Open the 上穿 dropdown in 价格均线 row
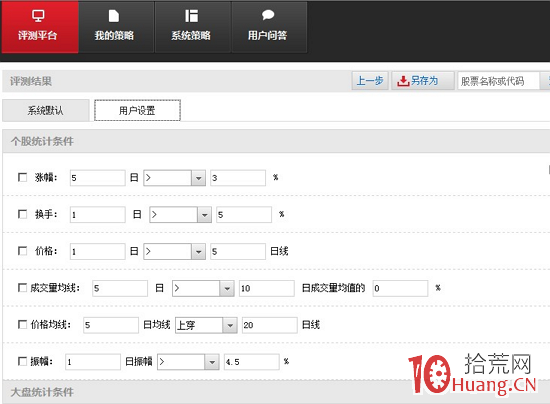The width and height of the screenshot is (550, 404). [230, 325]
